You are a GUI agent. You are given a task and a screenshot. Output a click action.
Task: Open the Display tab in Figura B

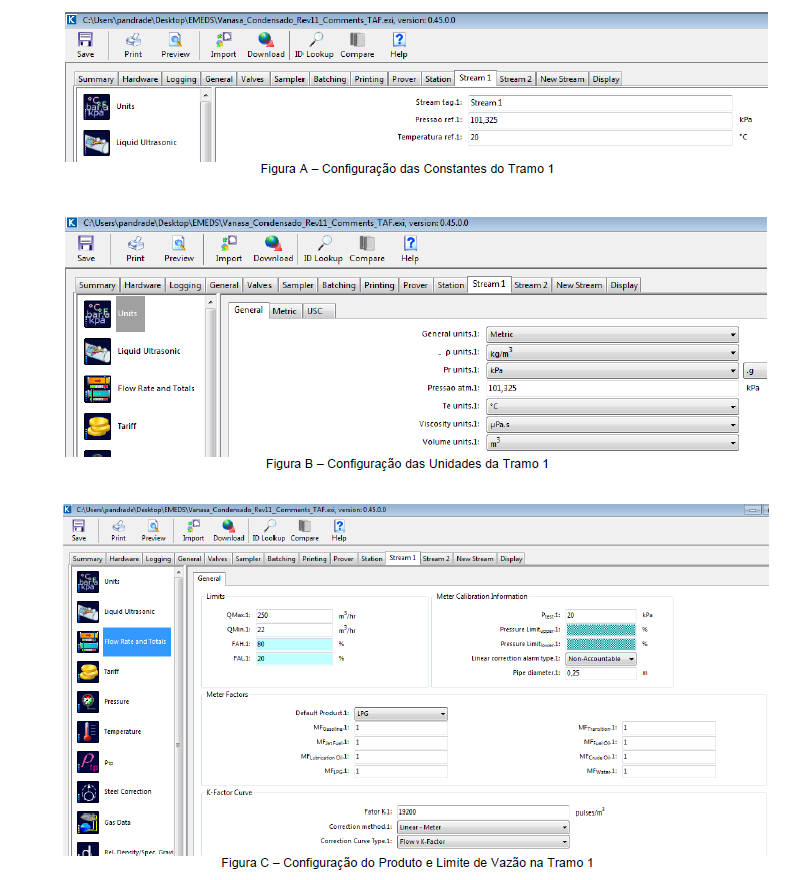pos(624,285)
